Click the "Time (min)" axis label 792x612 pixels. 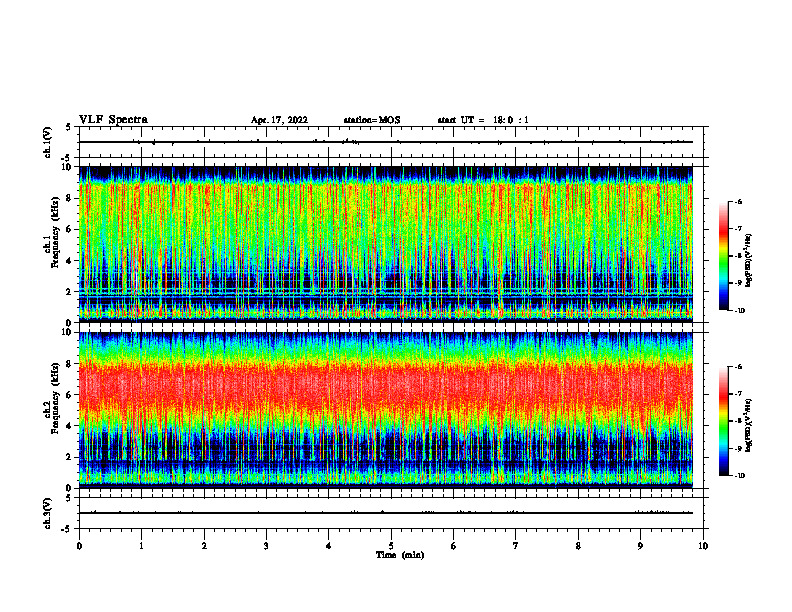point(400,555)
